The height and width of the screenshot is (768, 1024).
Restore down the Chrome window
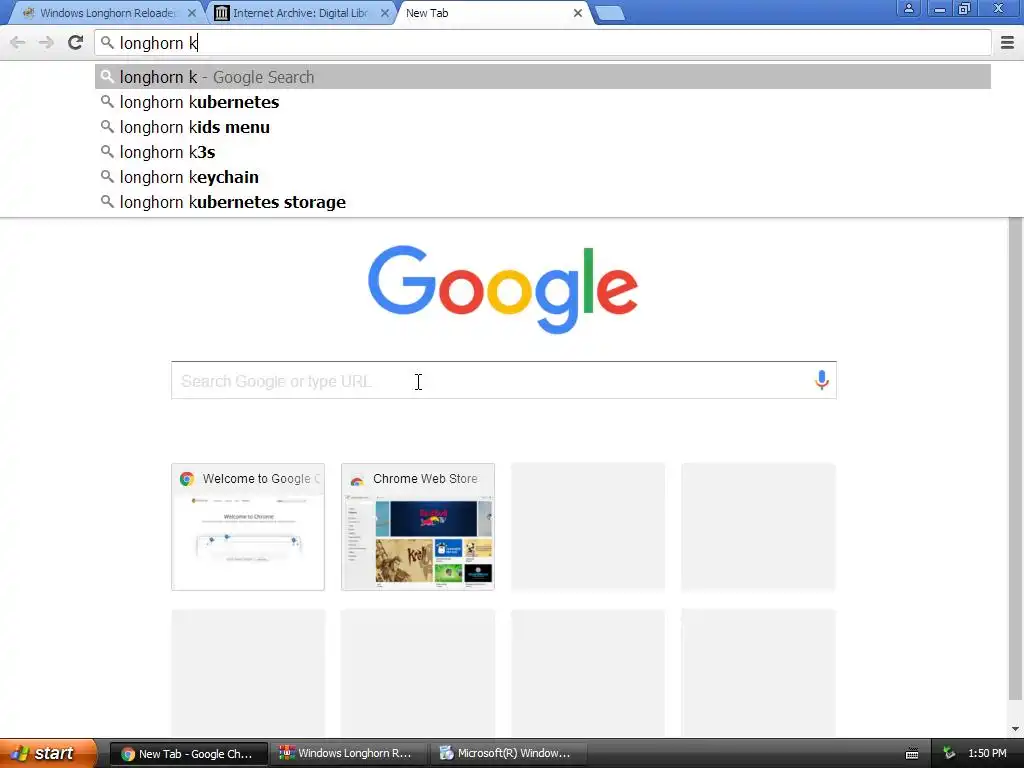964,9
